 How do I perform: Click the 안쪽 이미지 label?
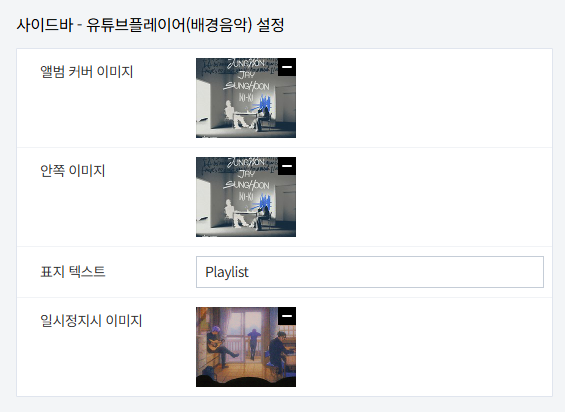[x=72, y=170]
